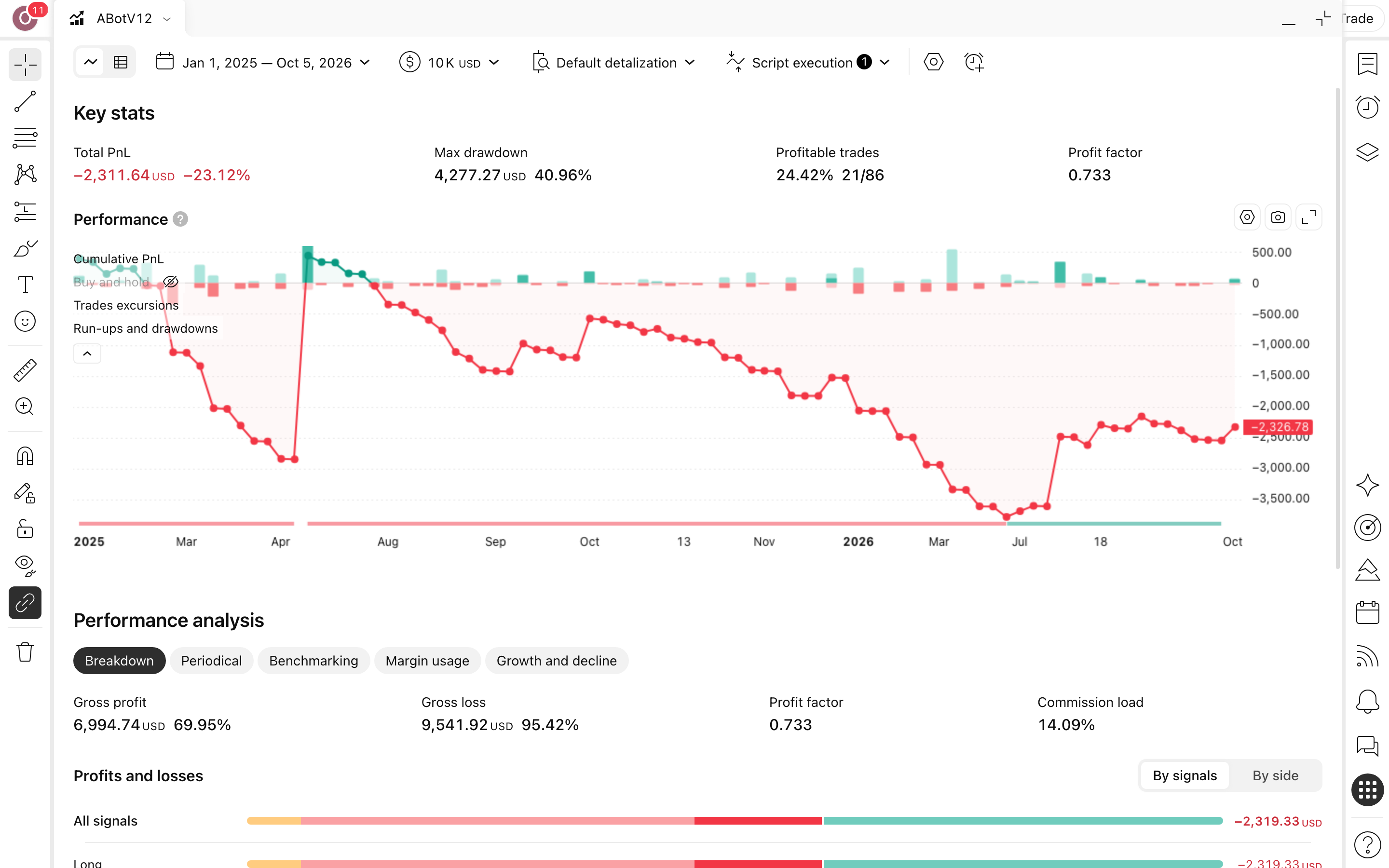Collapse the performance chart legend
The image size is (1389, 868).
pos(87,353)
